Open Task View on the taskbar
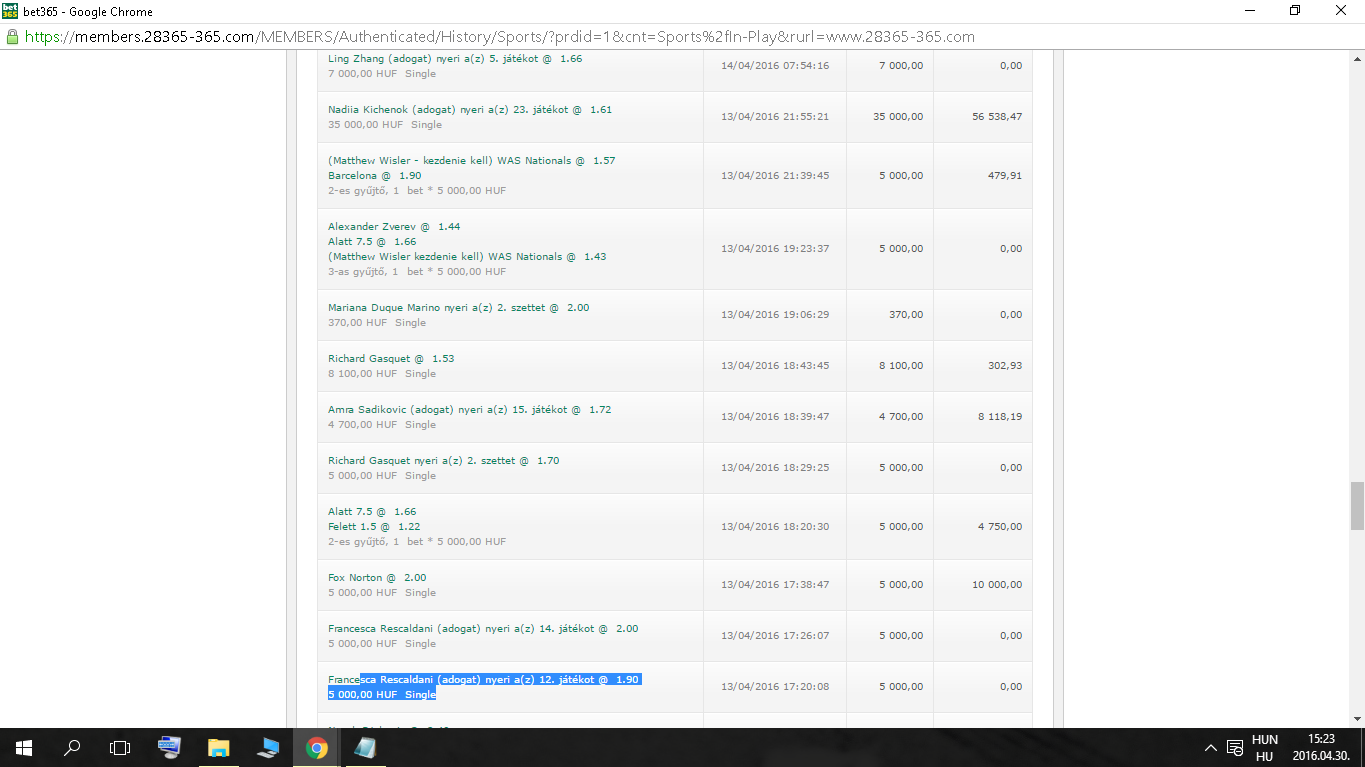The height and width of the screenshot is (767, 1365). pyautogui.click(x=120, y=747)
